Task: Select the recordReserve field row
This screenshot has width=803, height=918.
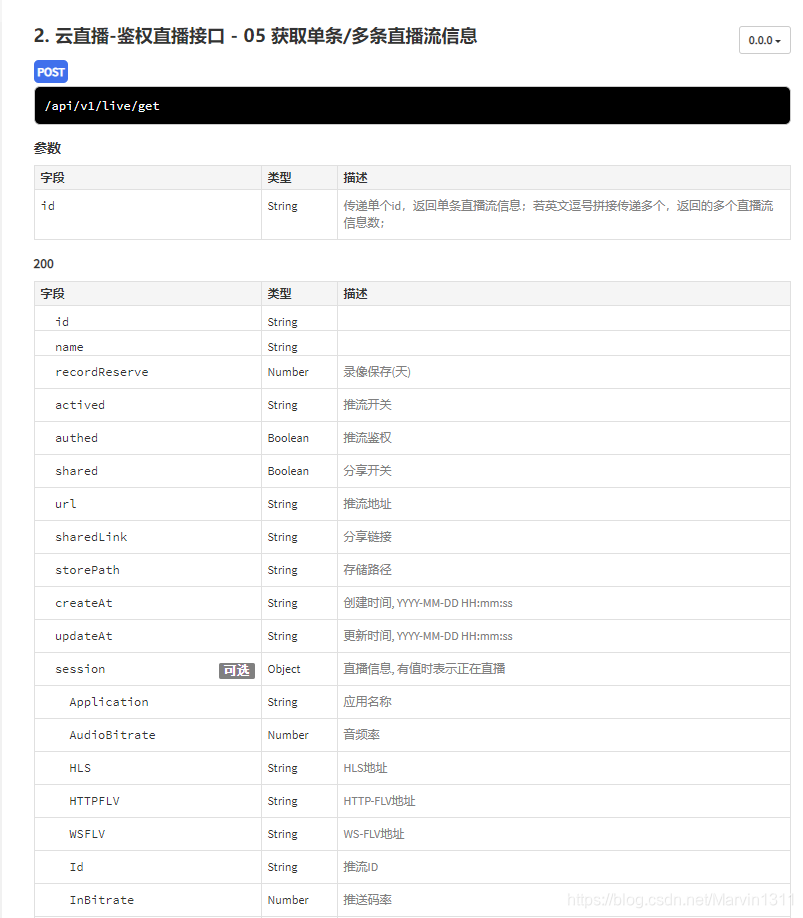Action: [99, 372]
